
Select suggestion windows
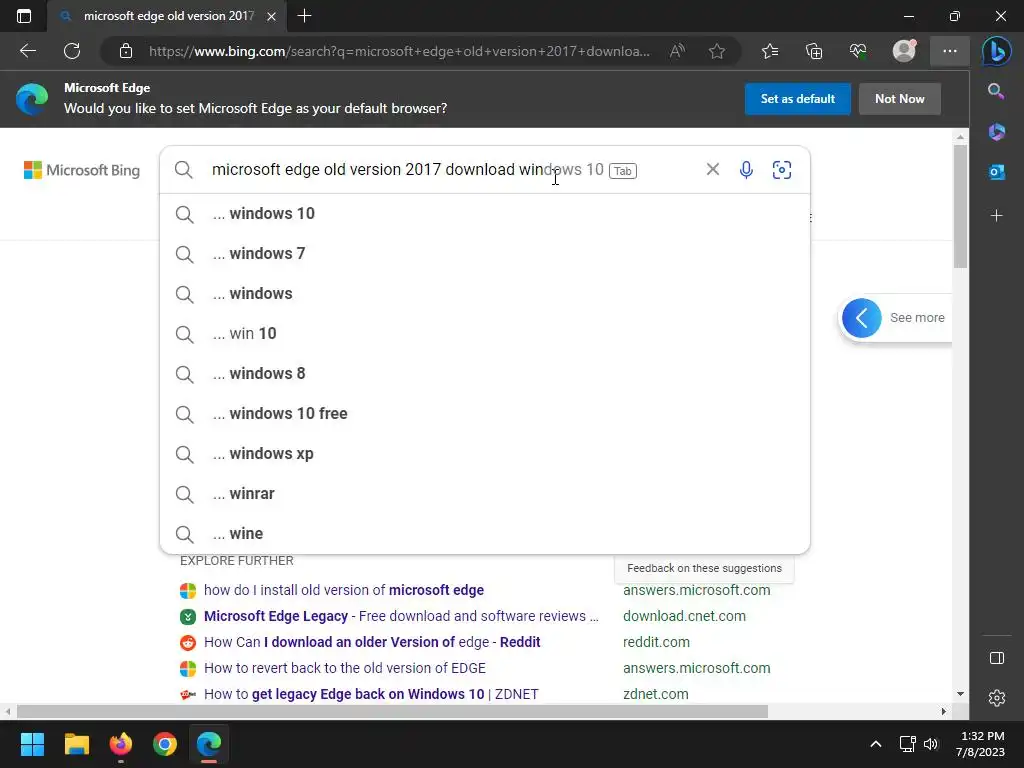485,293
